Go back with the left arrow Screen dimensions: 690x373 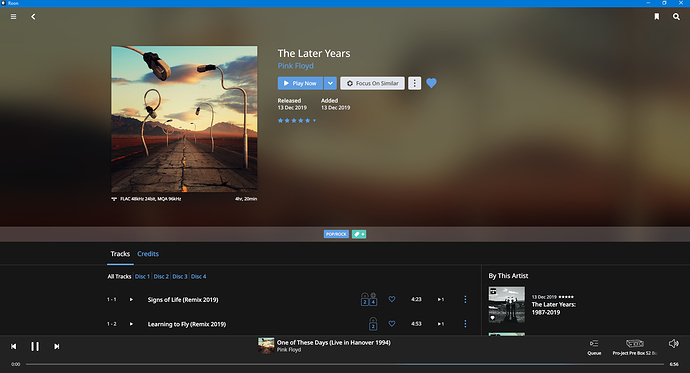(x=33, y=17)
